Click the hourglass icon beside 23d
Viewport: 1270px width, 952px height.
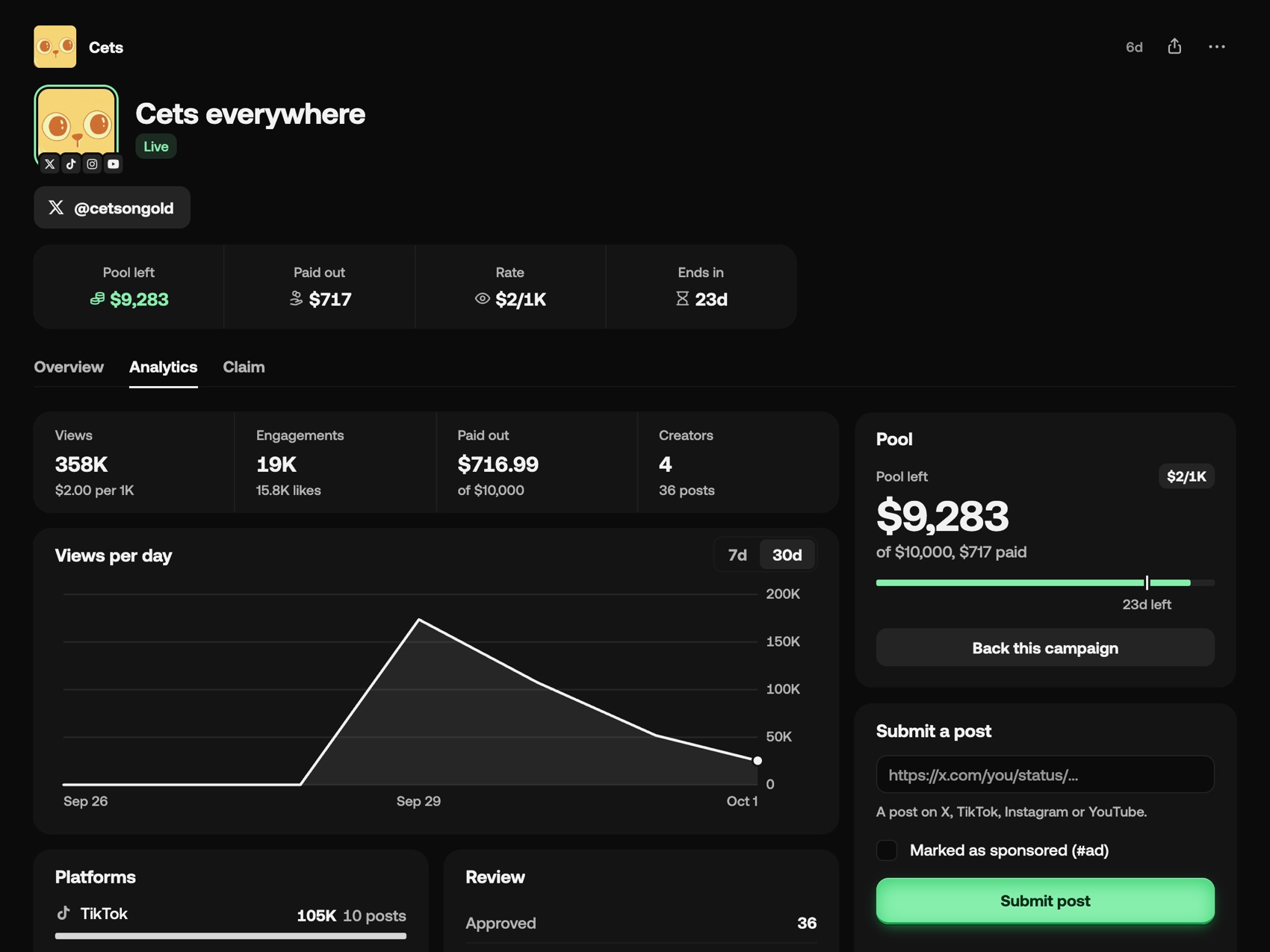point(682,299)
